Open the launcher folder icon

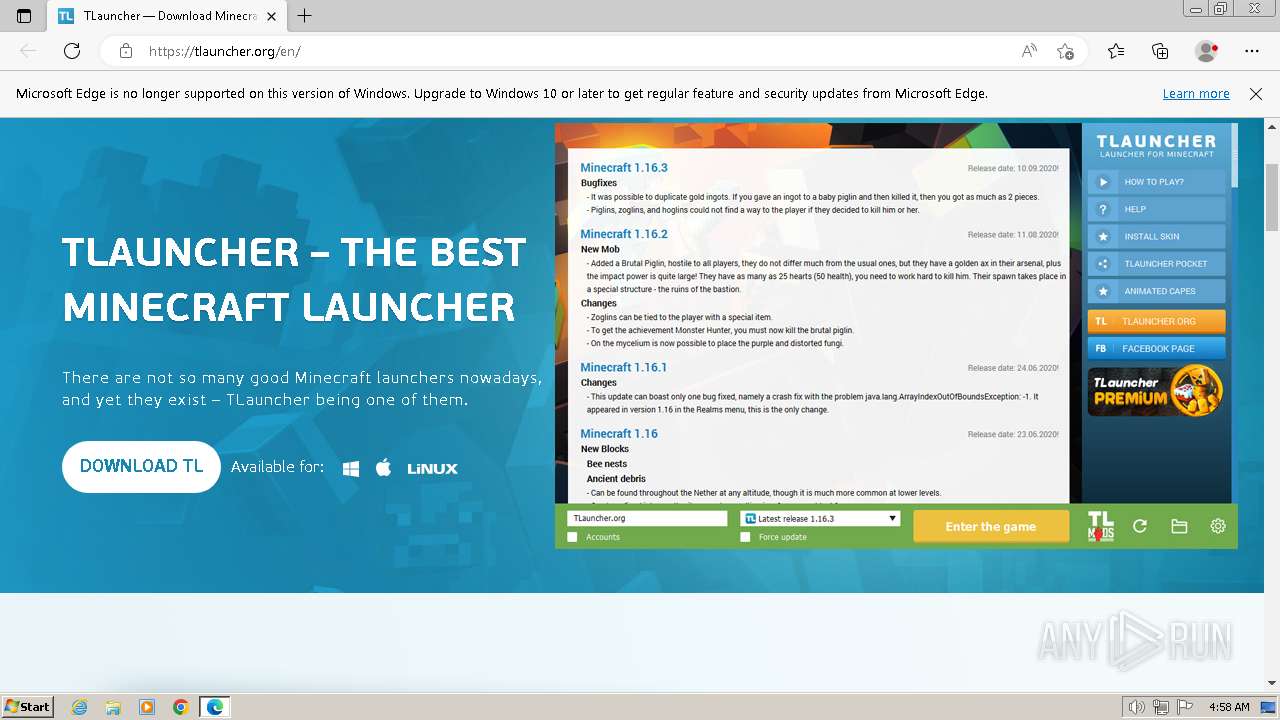pyautogui.click(x=1179, y=526)
